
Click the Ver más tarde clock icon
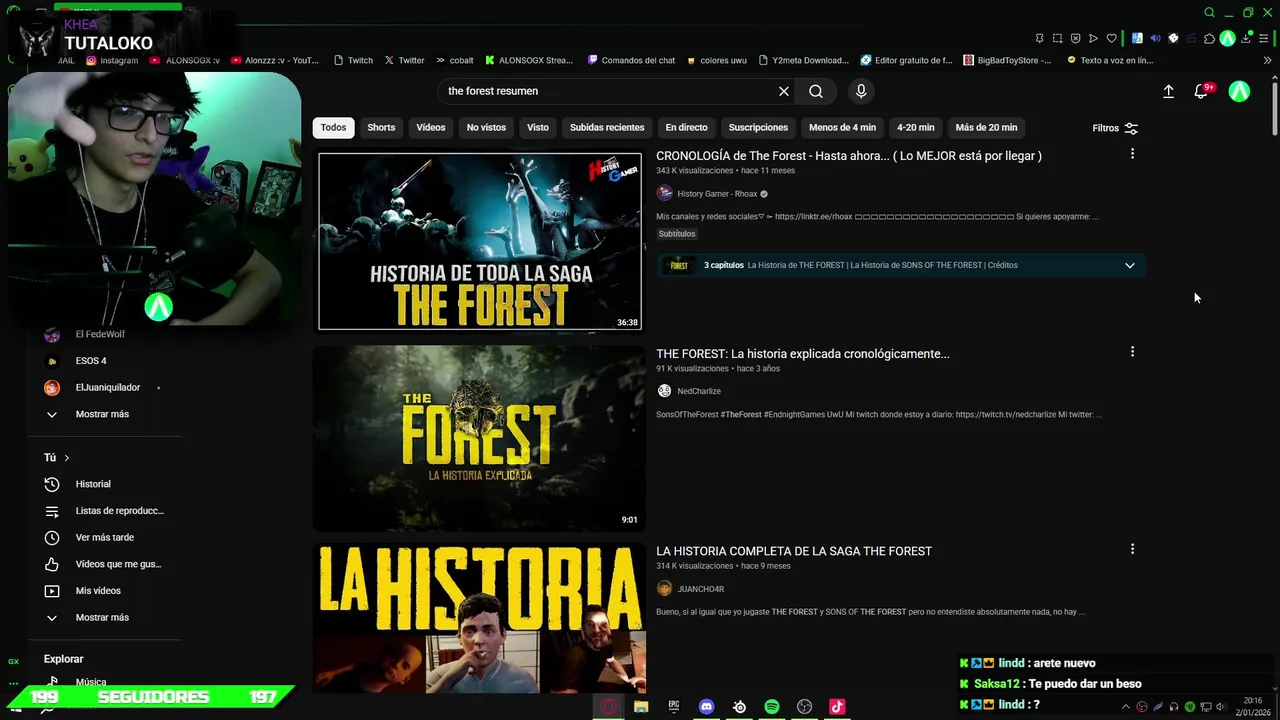click(52, 537)
